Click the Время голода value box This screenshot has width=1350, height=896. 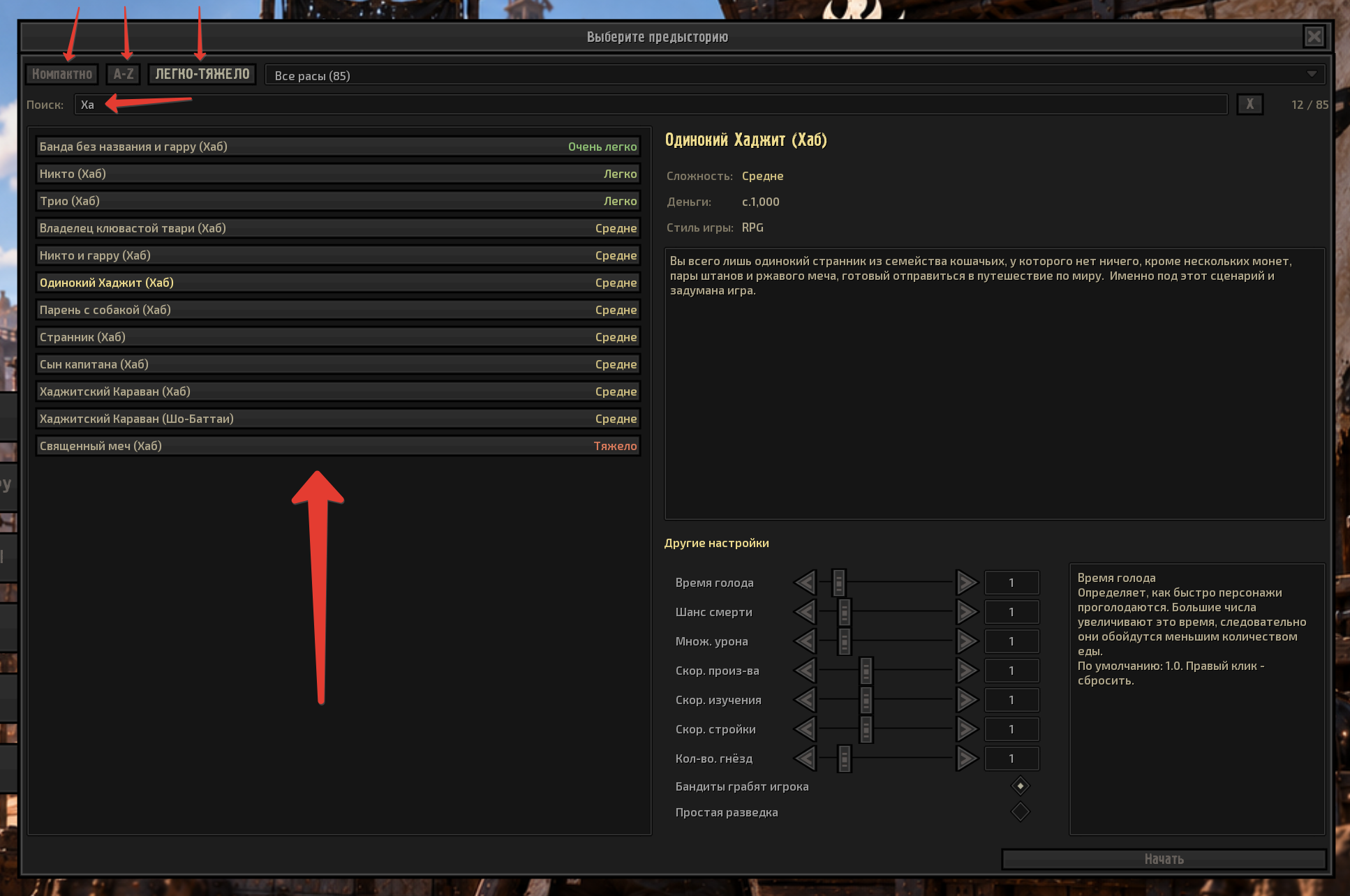coord(1011,583)
